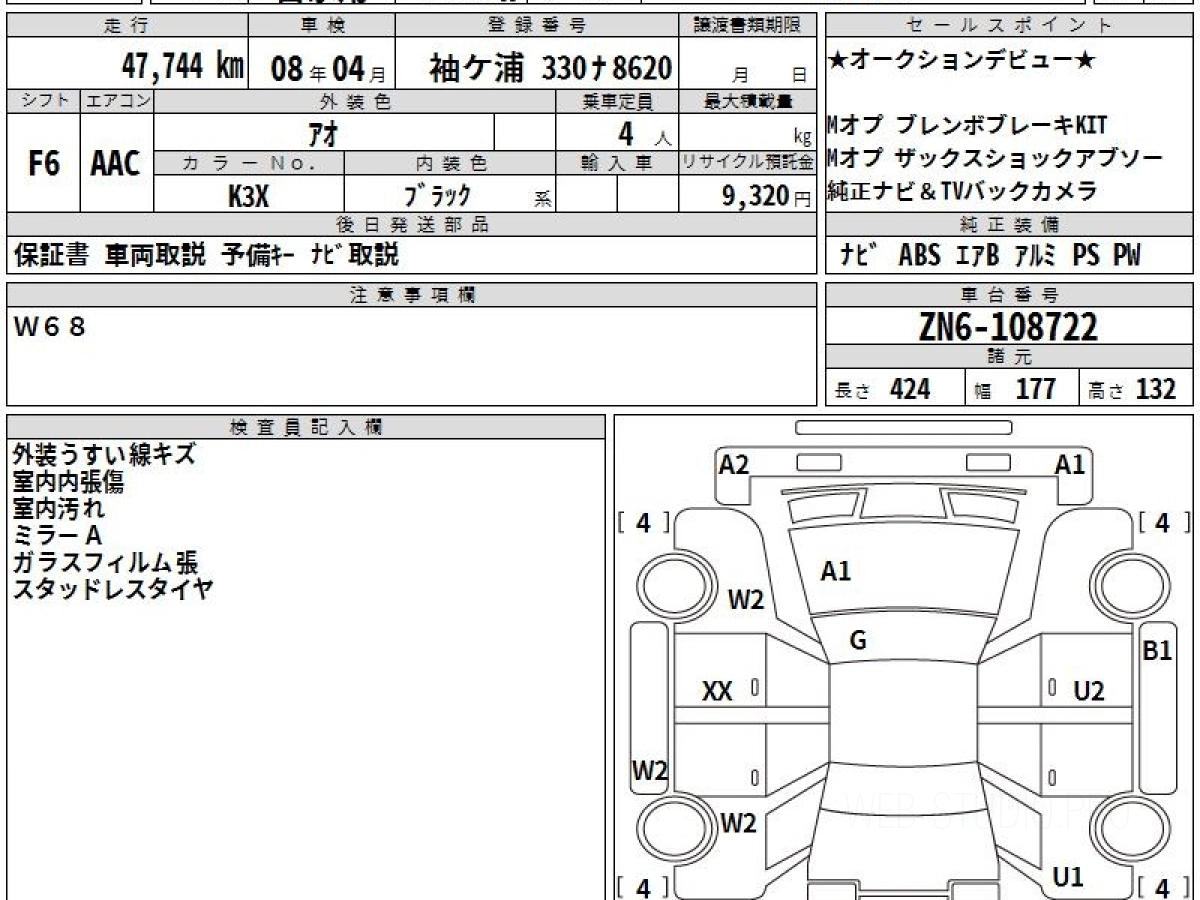Click the ブラック interior color value
This screenshot has width=1200, height=900.
click(438, 196)
